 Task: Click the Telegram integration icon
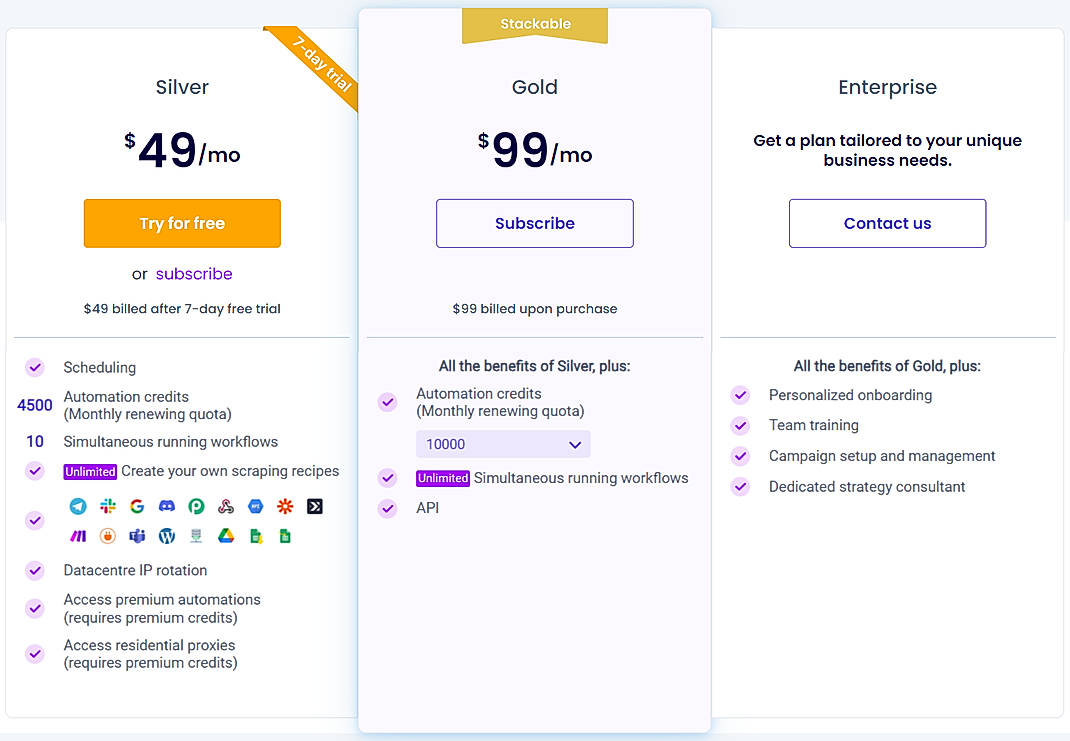click(78, 506)
